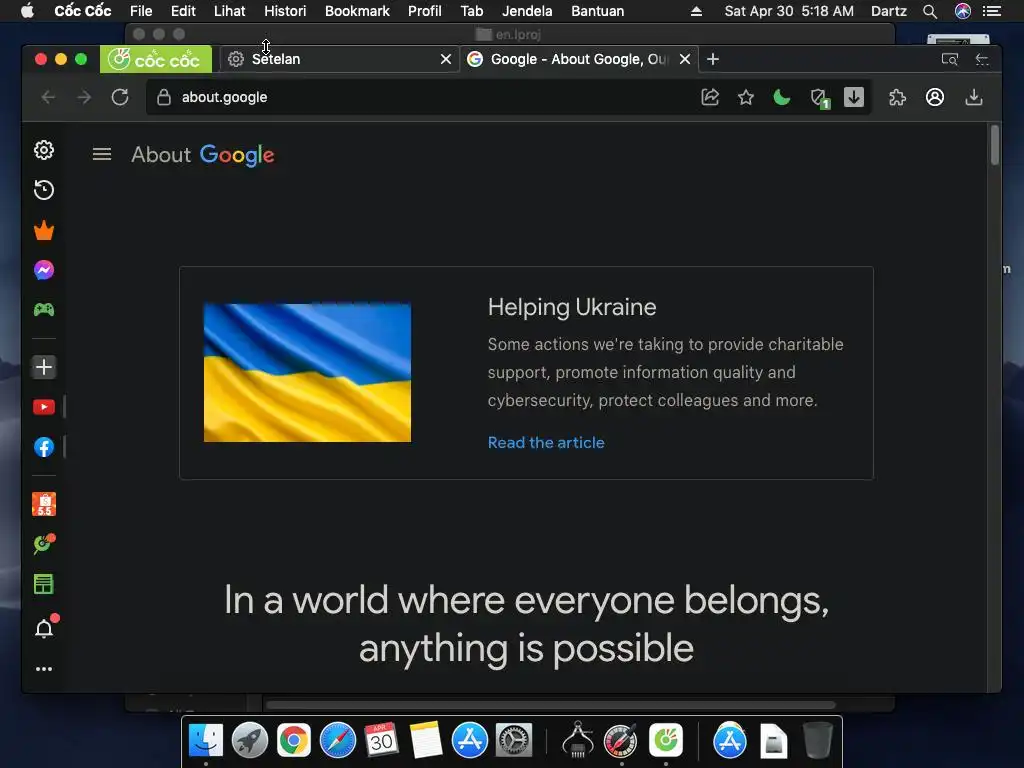This screenshot has width=1024, height=768.
Task: Go back to previous page
Action: [x=48, y=97]
